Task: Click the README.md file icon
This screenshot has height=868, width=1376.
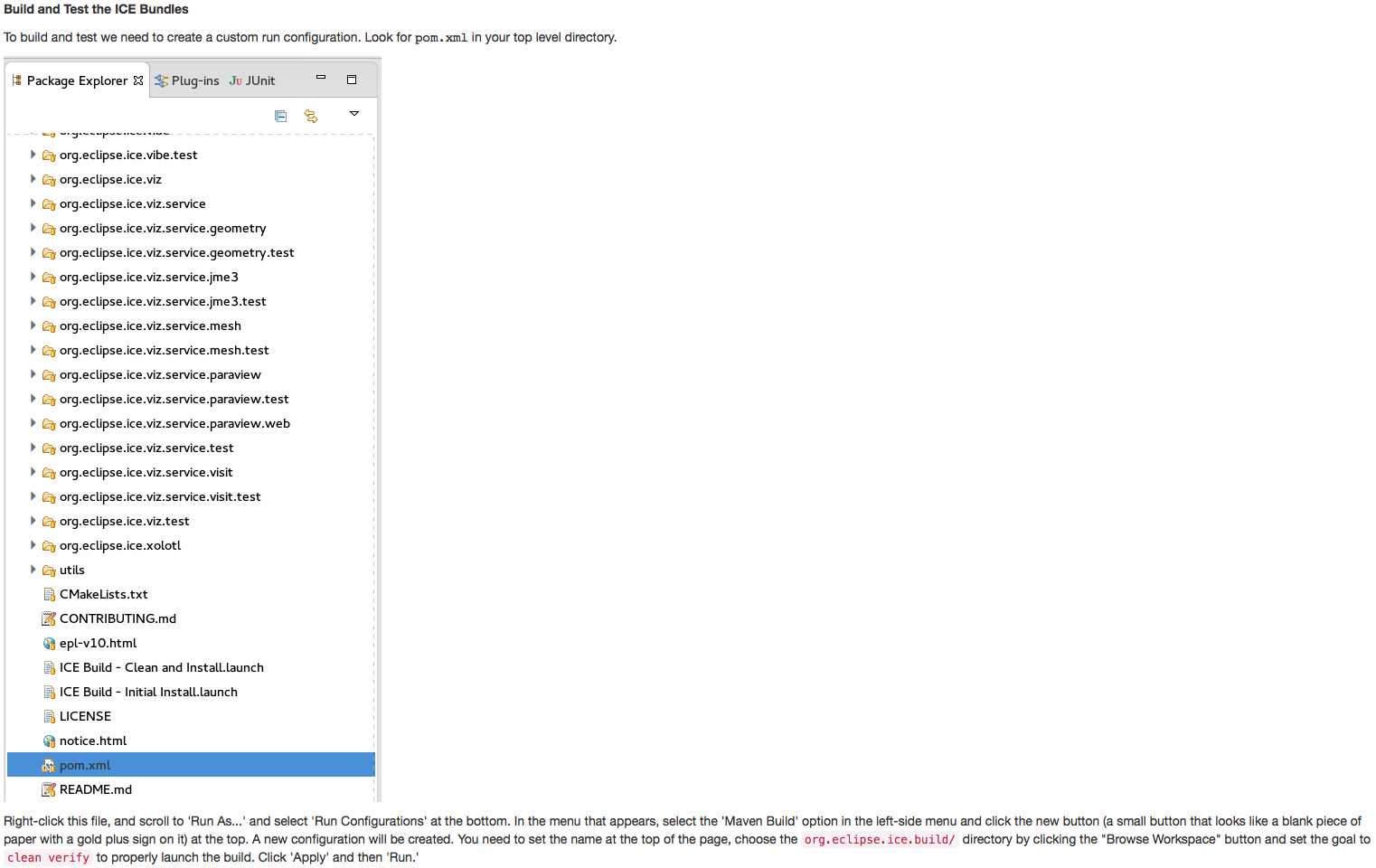Action: [x=49, y=789]
